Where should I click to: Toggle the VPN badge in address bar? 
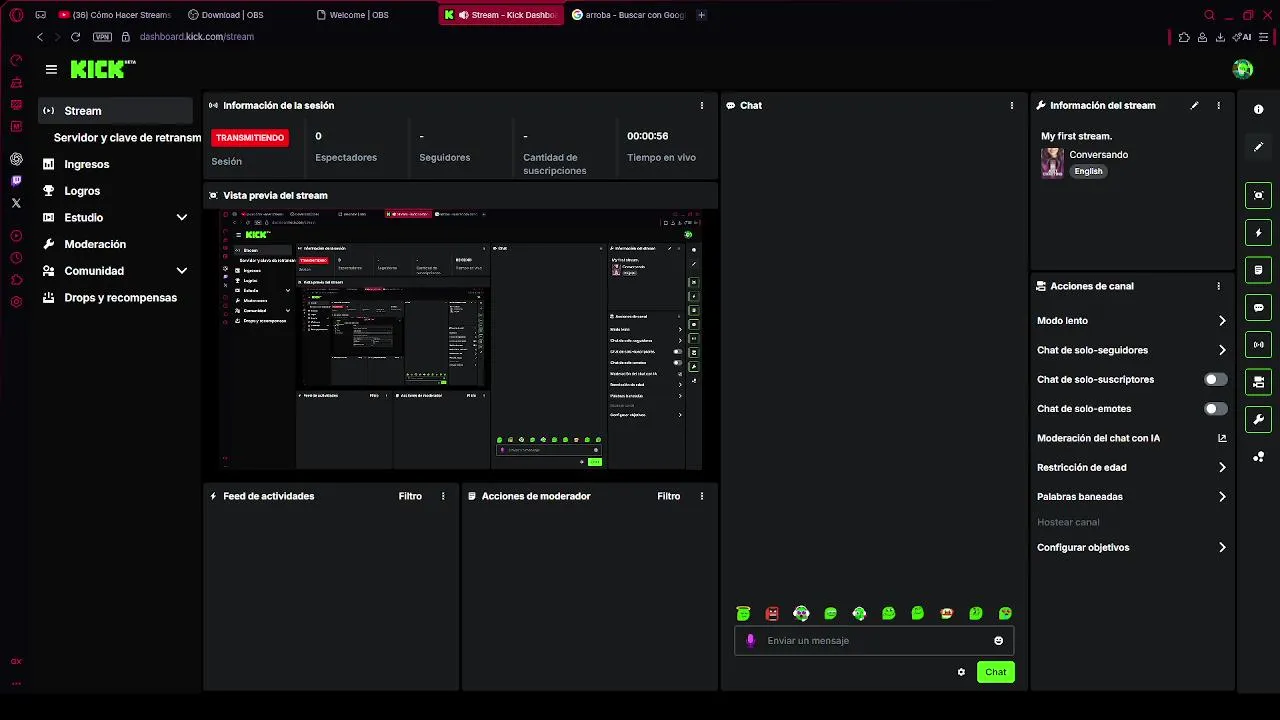click(102, 37)
